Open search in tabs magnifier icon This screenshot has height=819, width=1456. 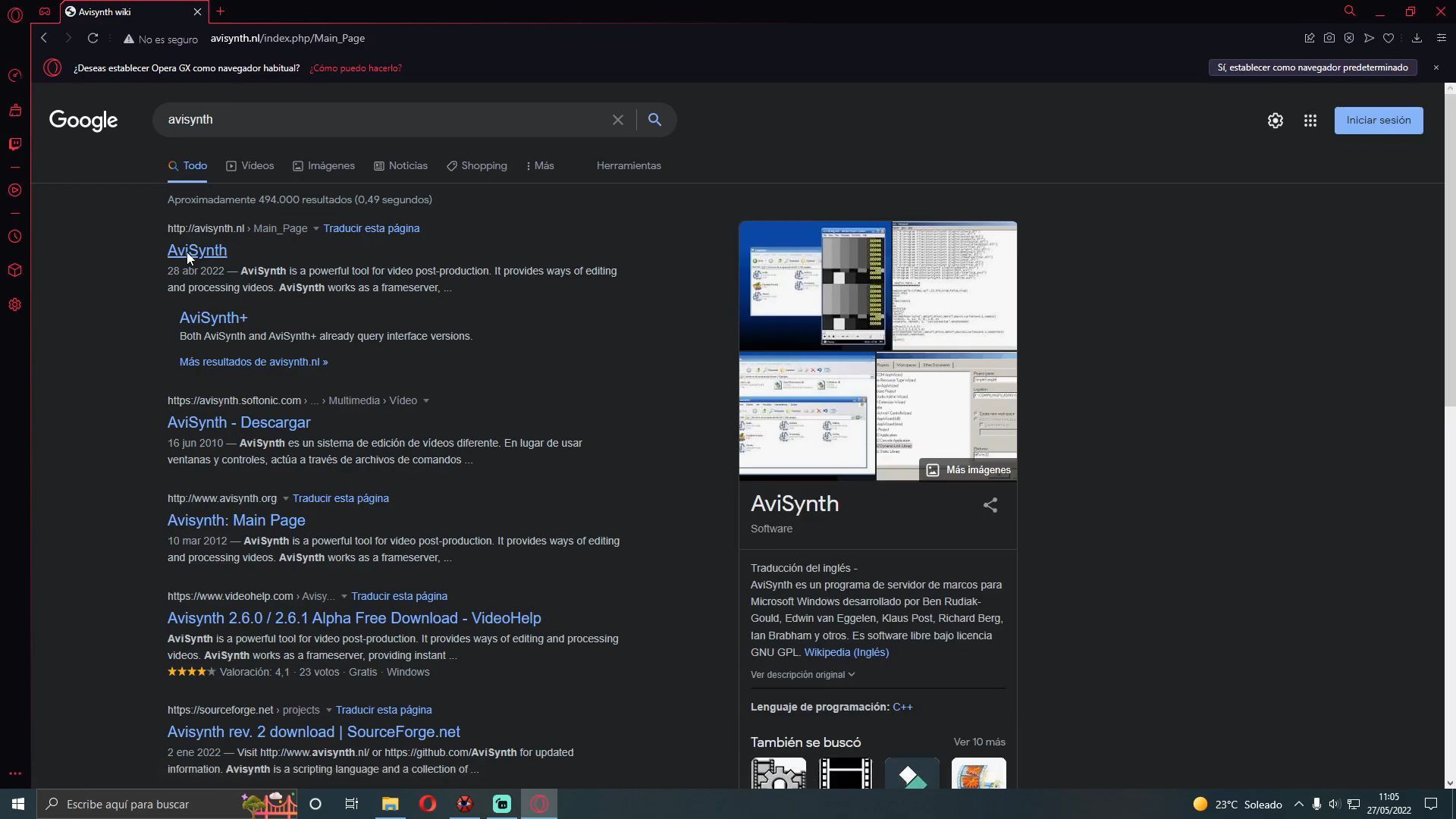[1350, 11]
